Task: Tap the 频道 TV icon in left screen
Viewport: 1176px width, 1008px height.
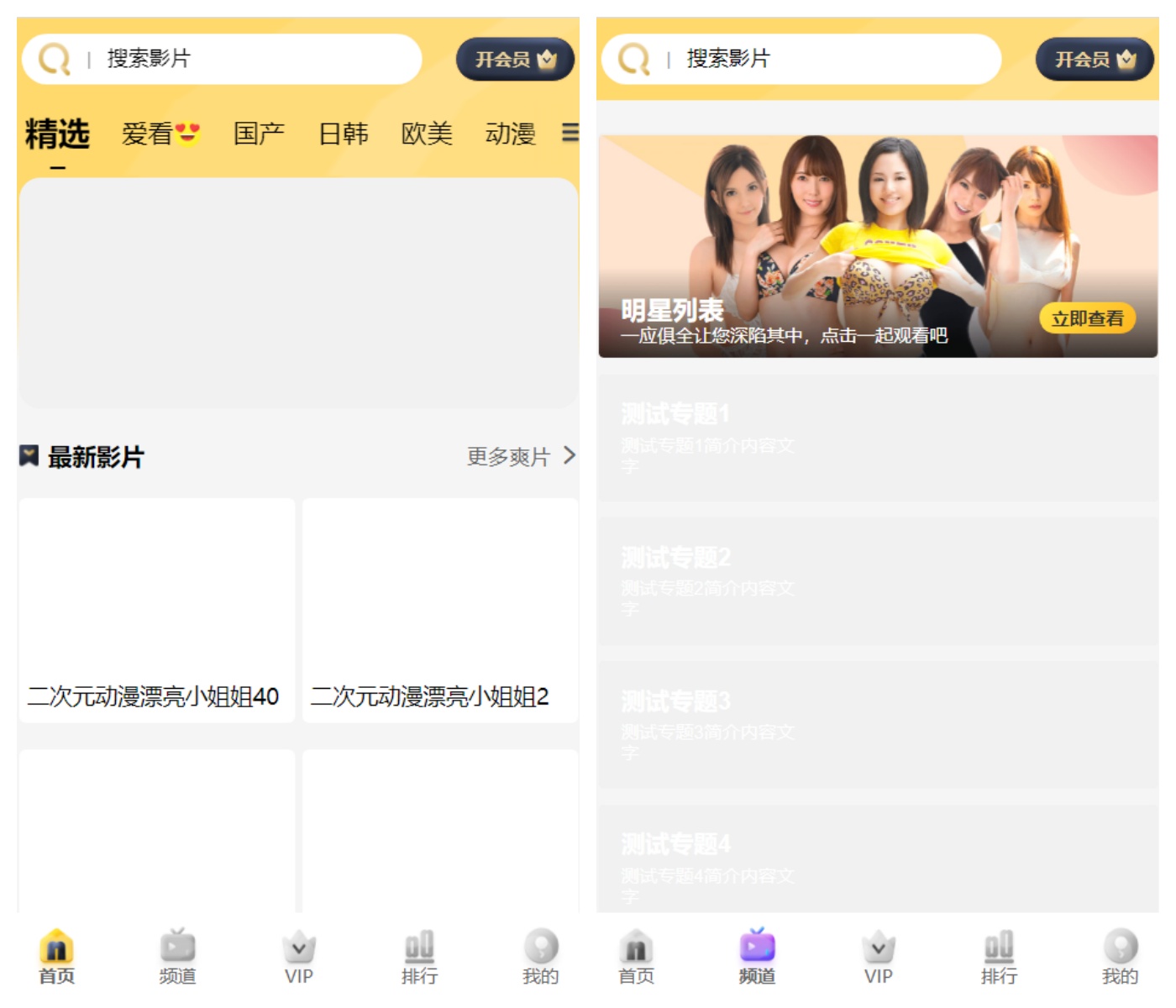Action: 177,948
